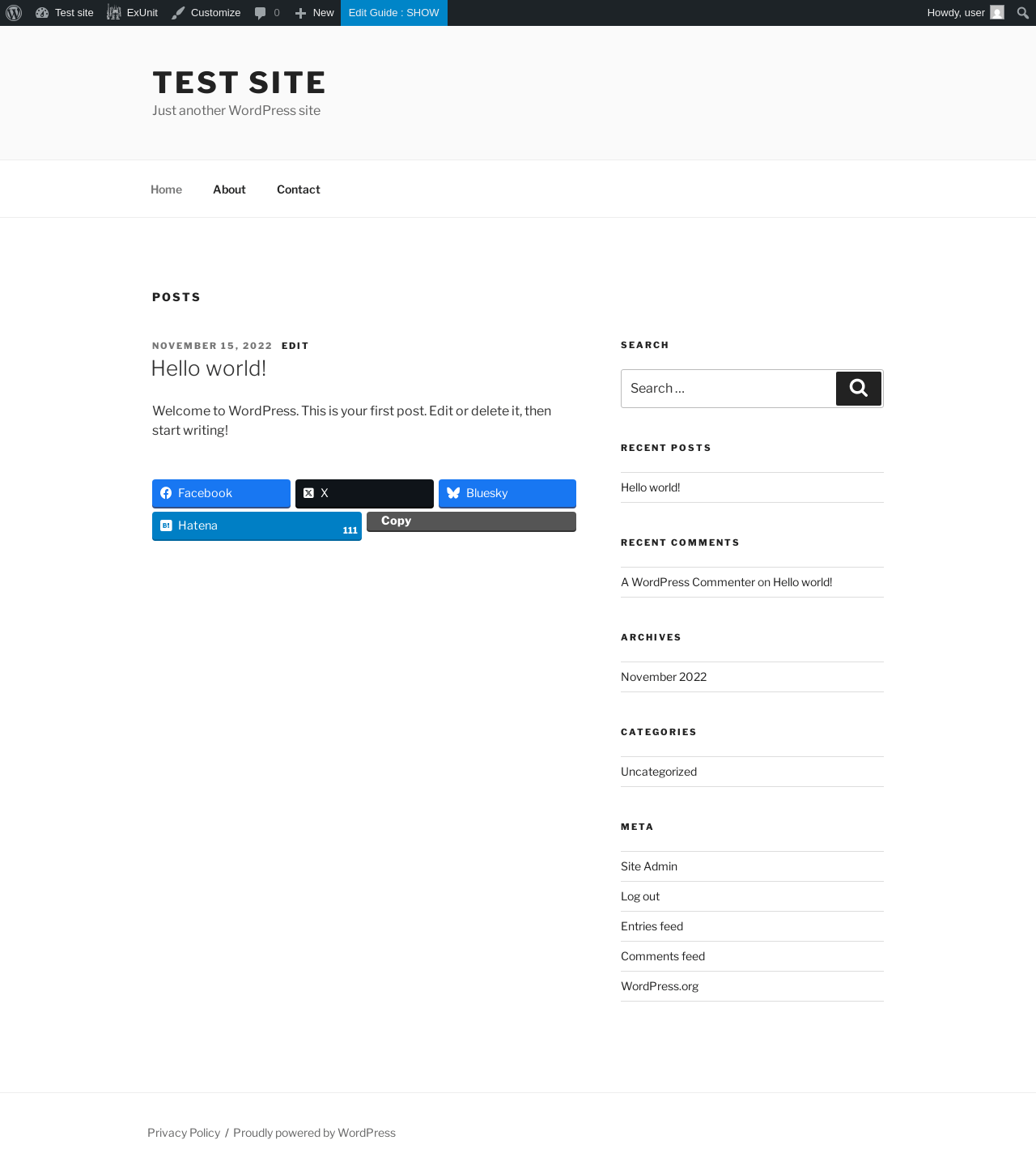Share post on Bluesky
The image size is (1036, 1170).
coord(507,493)
